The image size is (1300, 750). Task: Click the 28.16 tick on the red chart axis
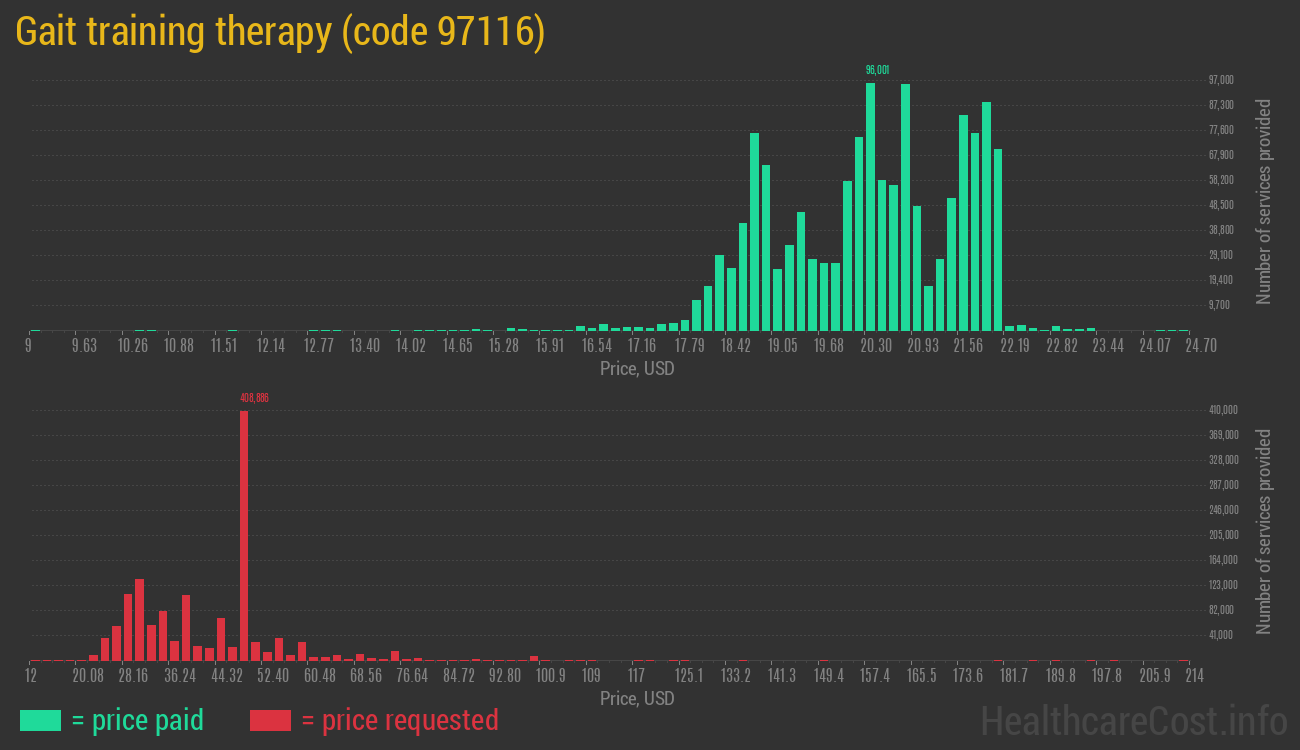133,676
